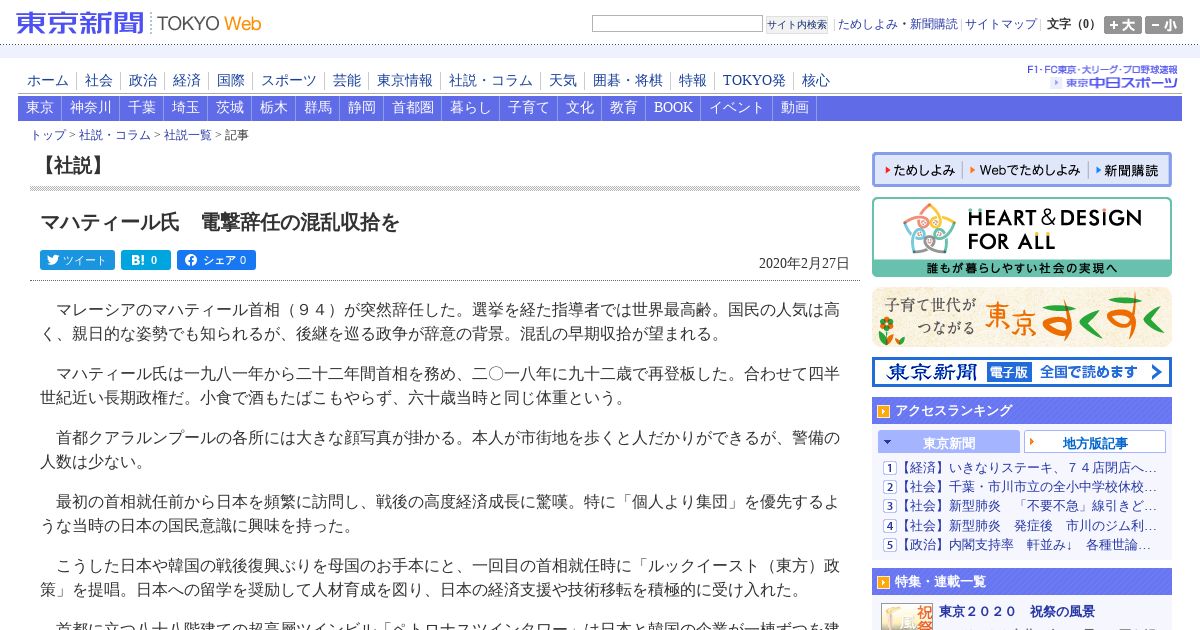Open the 特報 menu item

point(693,80)
